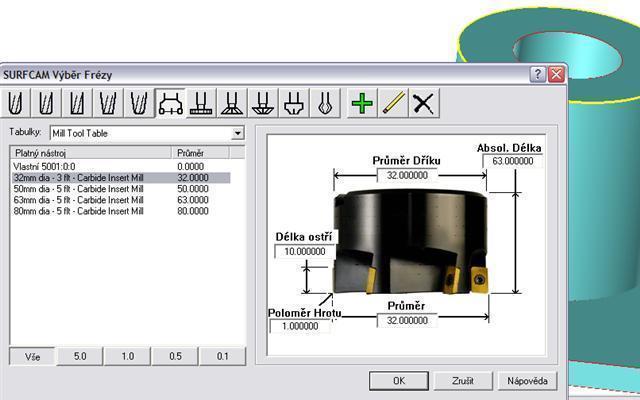Click the face mill preview image
The image size is (640, 400).
coord(410,242)
